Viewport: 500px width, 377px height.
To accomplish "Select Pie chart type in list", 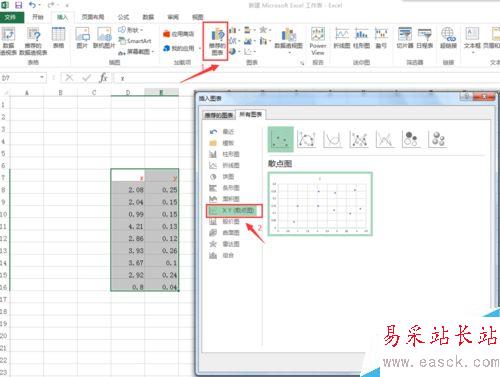I will [222, 177].
